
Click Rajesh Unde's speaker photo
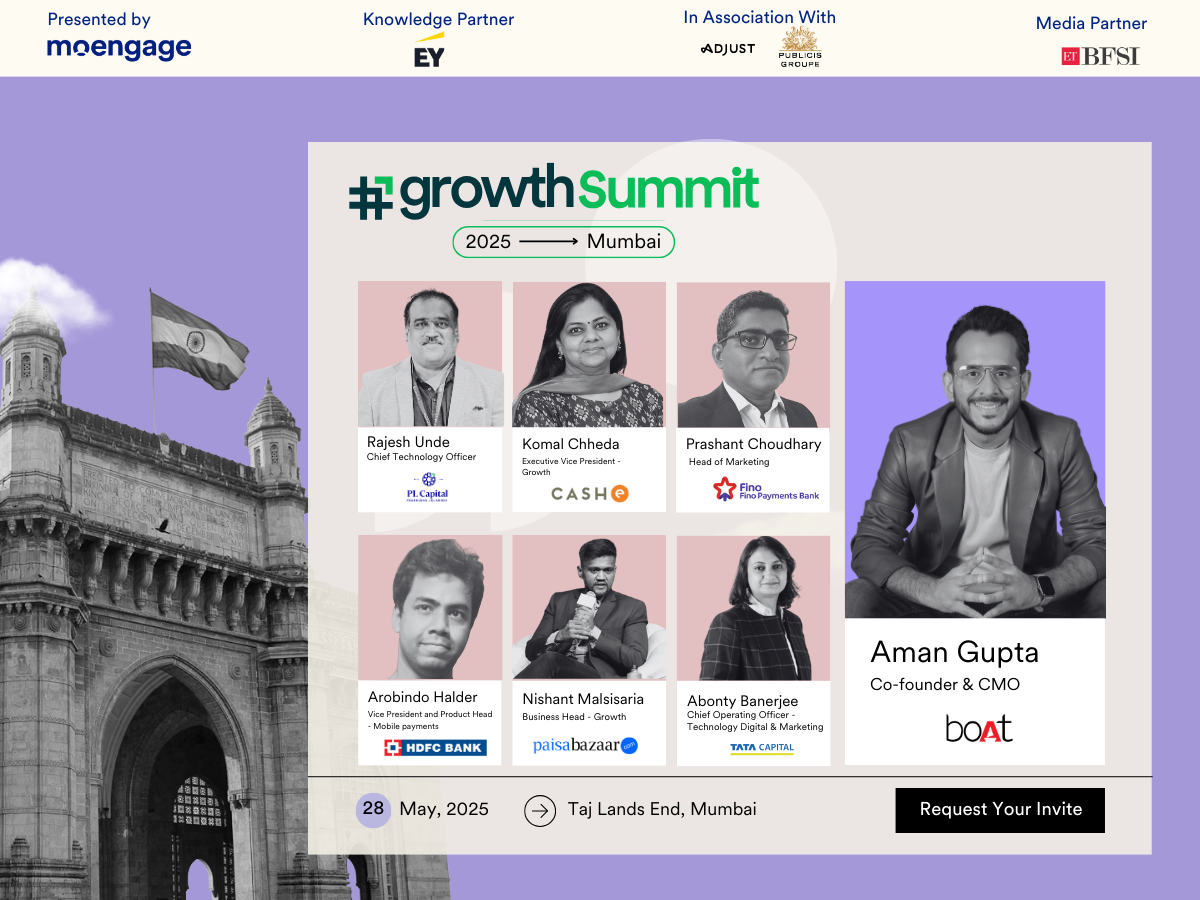[430, 354]
